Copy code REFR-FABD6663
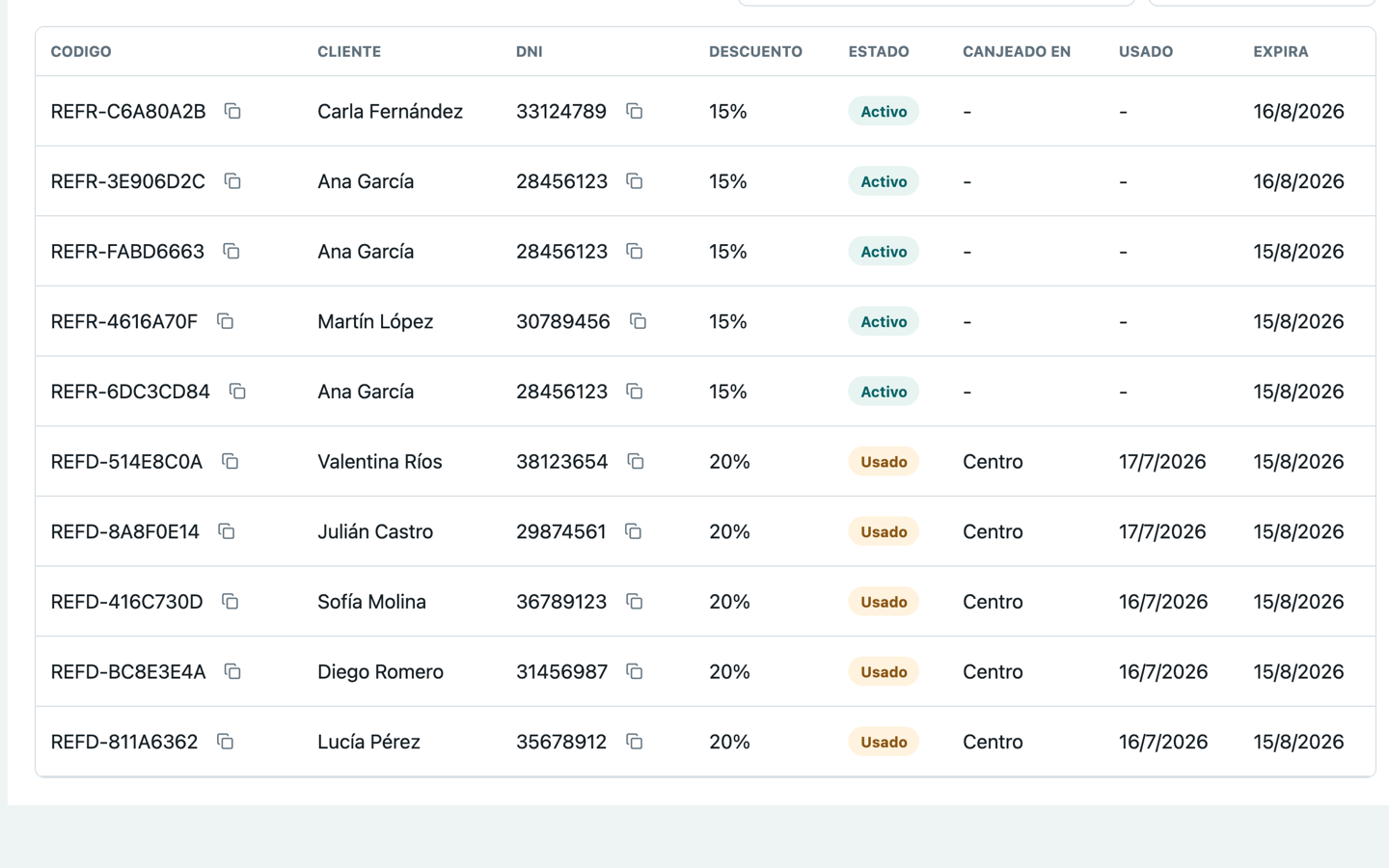This screenshot has height=868, width=1389. tap(231, 252)
